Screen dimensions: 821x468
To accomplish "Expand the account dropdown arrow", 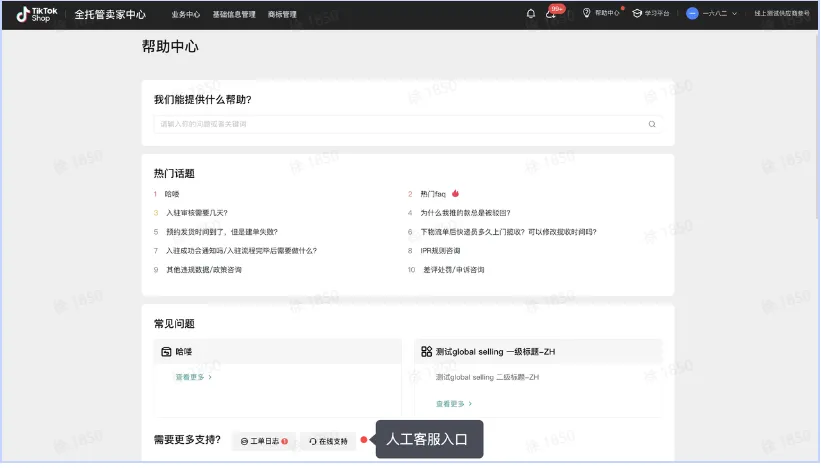I will 734,14.
